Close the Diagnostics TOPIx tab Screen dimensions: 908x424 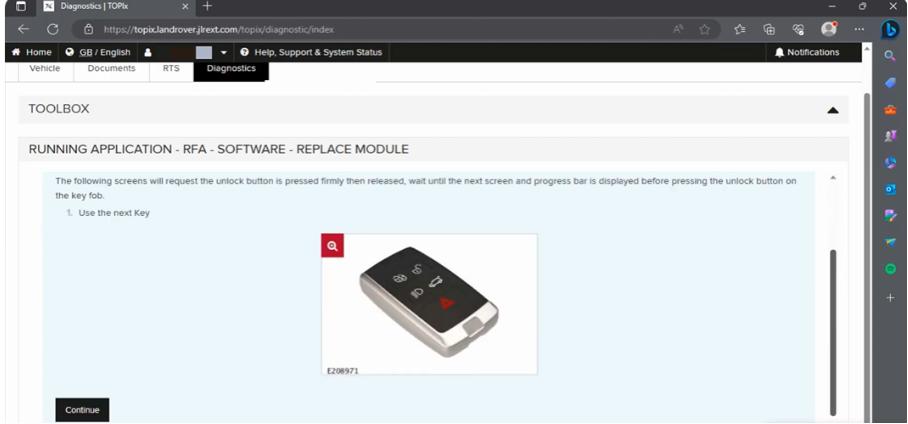185,6
